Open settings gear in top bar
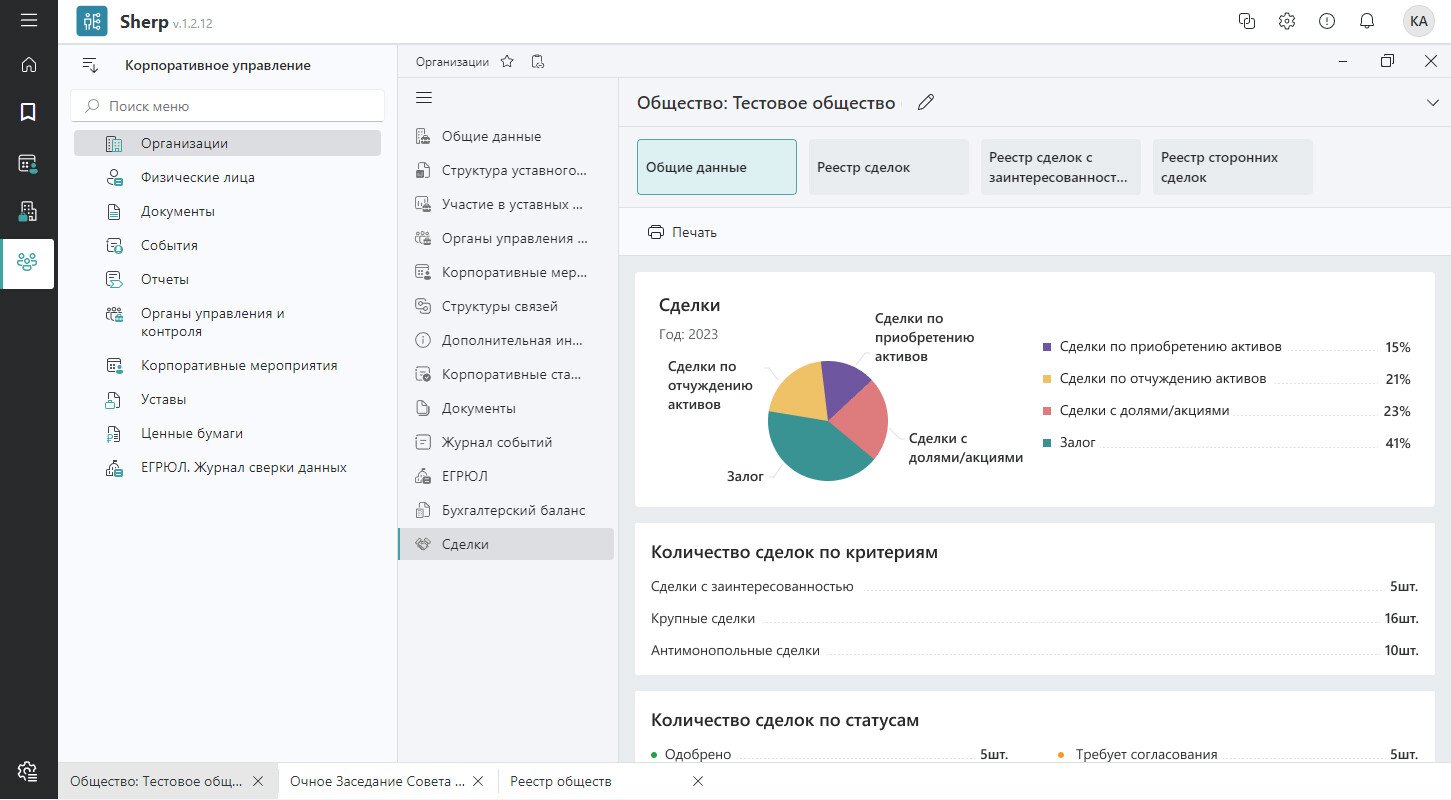 point(1287,21)
